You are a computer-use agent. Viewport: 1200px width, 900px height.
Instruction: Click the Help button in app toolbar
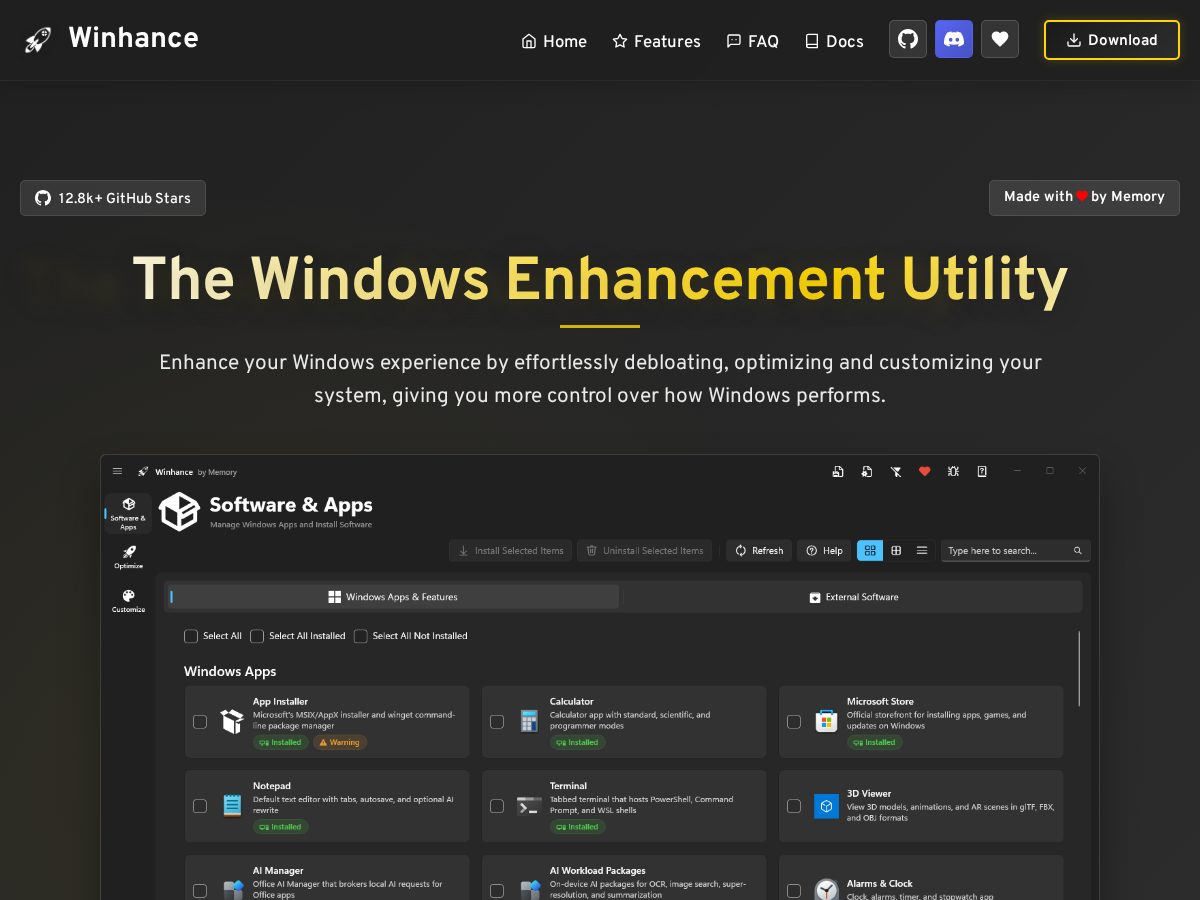click(x=825, y=550)
